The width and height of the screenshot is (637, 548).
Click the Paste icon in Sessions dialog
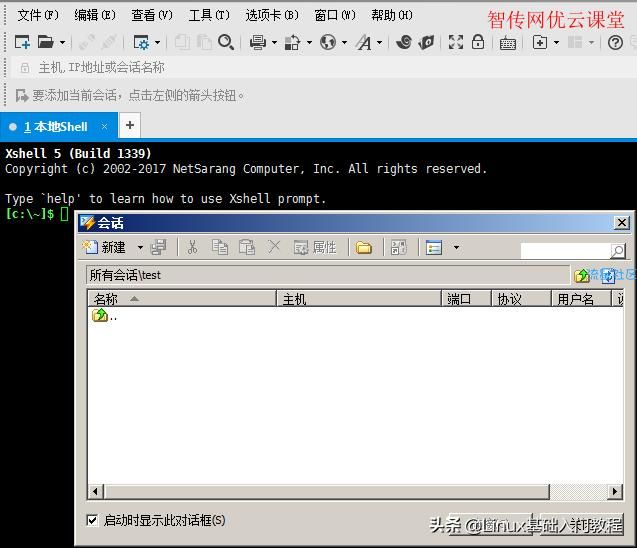(247, 247)
